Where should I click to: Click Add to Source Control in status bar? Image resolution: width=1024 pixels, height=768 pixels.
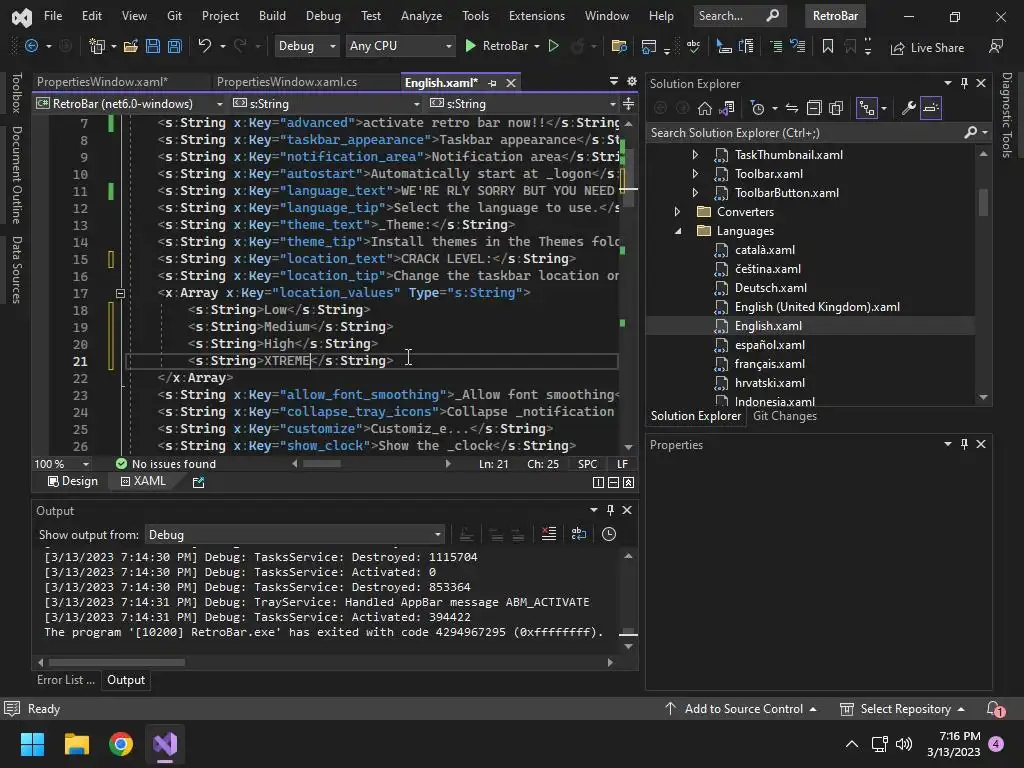(x=742, y=709)
